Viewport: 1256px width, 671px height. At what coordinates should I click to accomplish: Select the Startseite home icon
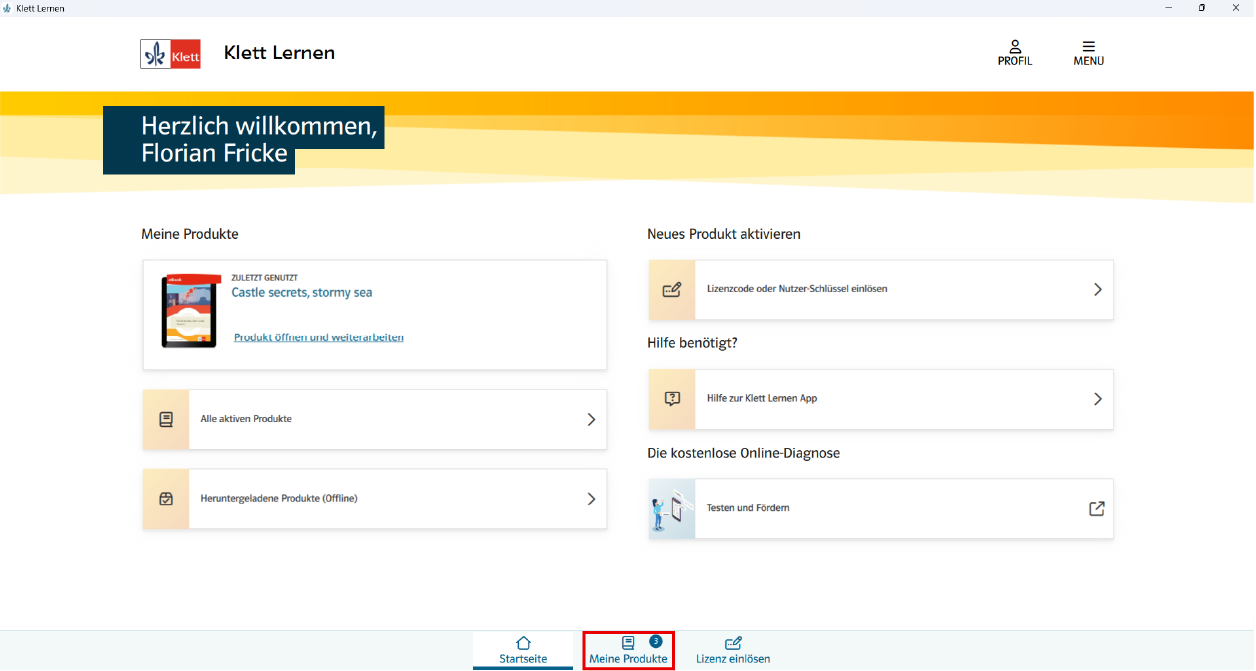coord(523,644)
